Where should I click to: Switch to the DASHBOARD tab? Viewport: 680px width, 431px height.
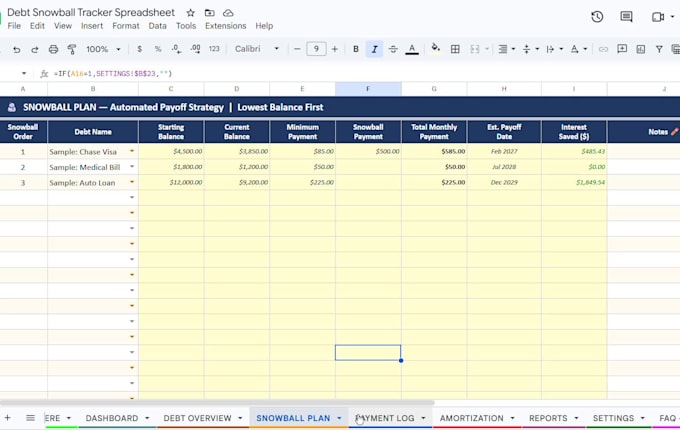click(112, 418)
